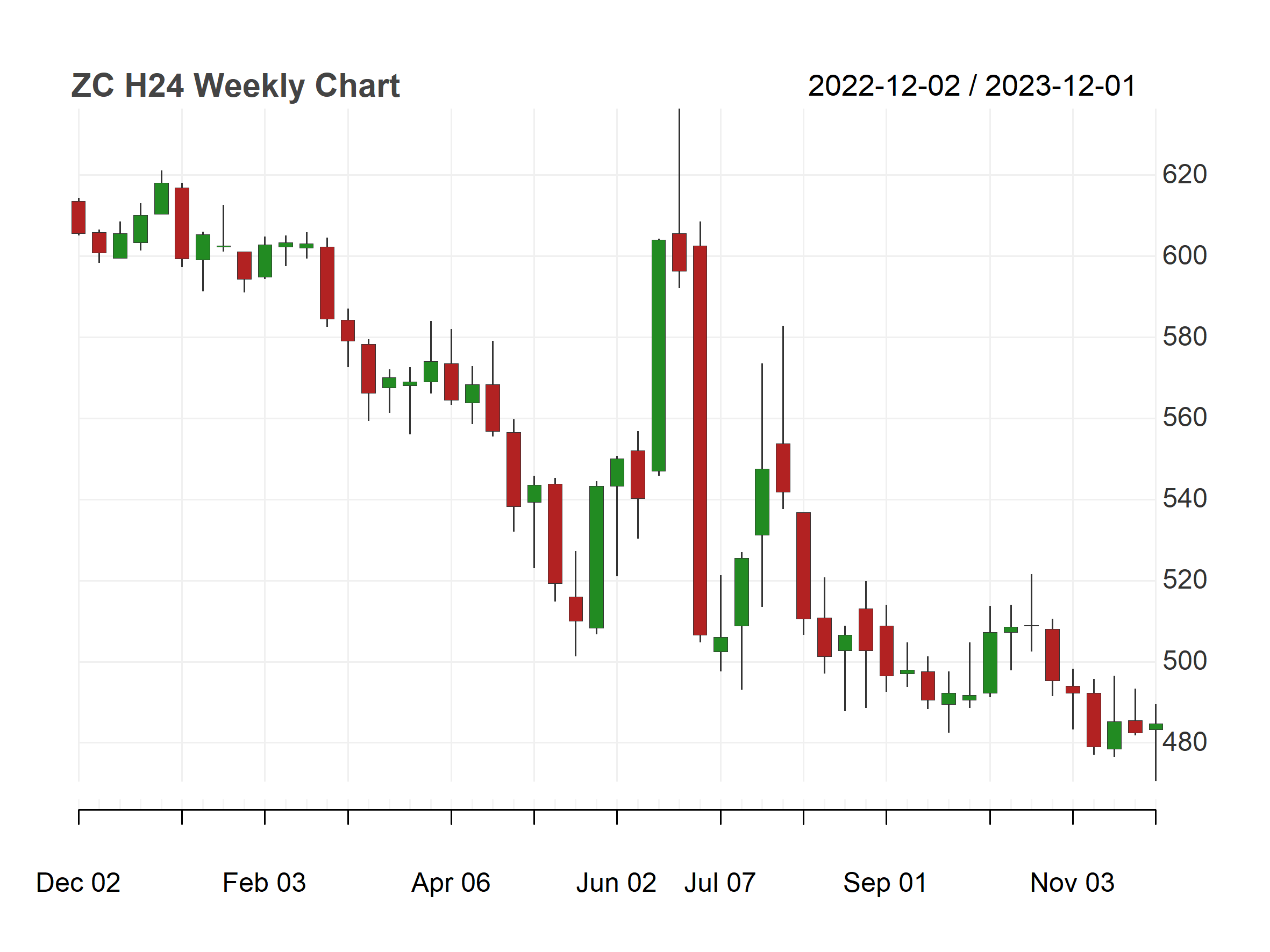This screenshot has height=952, width=1270.
Task: Click the Apr 06 date label
Action: tap(451, 883)
